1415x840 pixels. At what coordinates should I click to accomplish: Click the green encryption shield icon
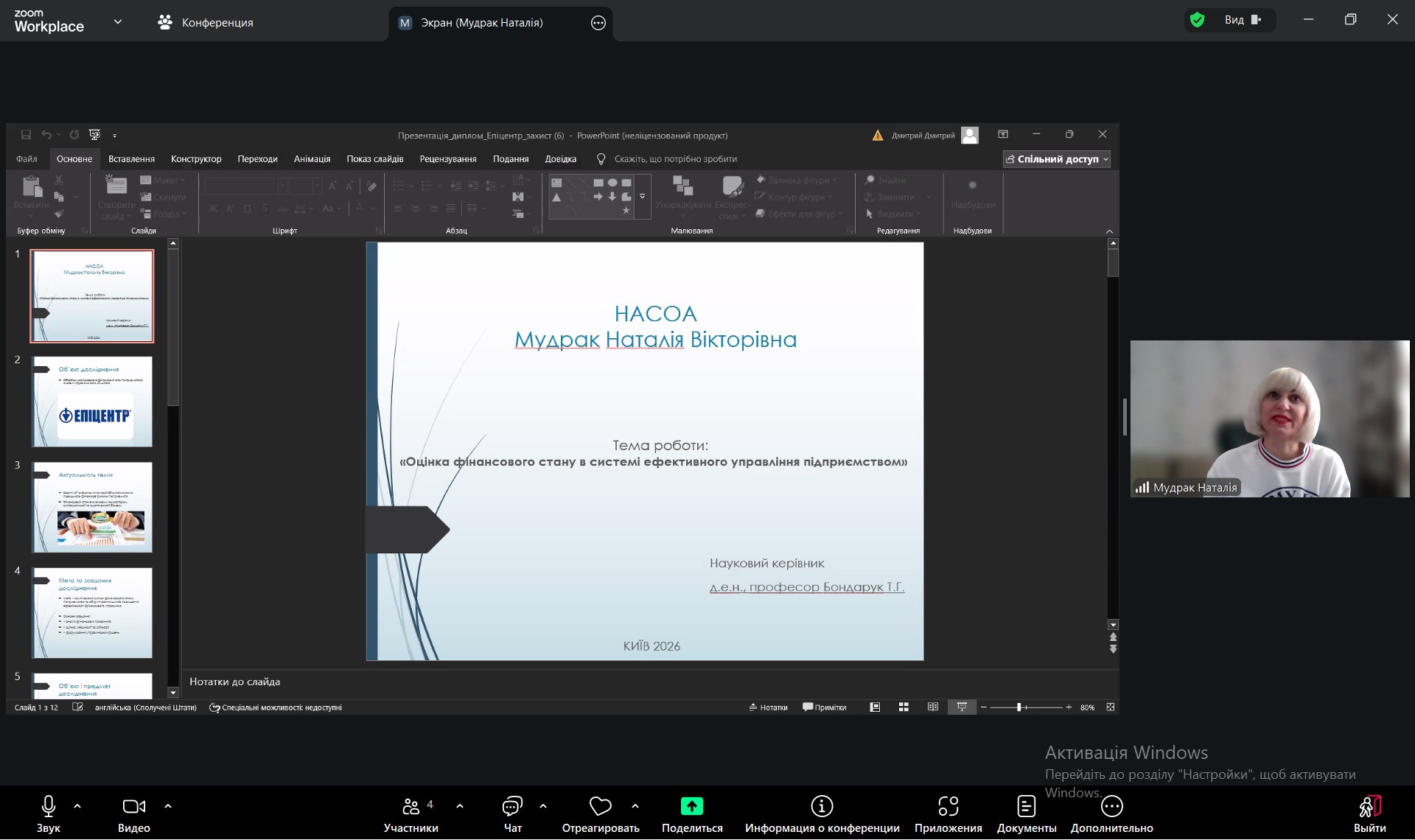click(x=1198, y=20)
